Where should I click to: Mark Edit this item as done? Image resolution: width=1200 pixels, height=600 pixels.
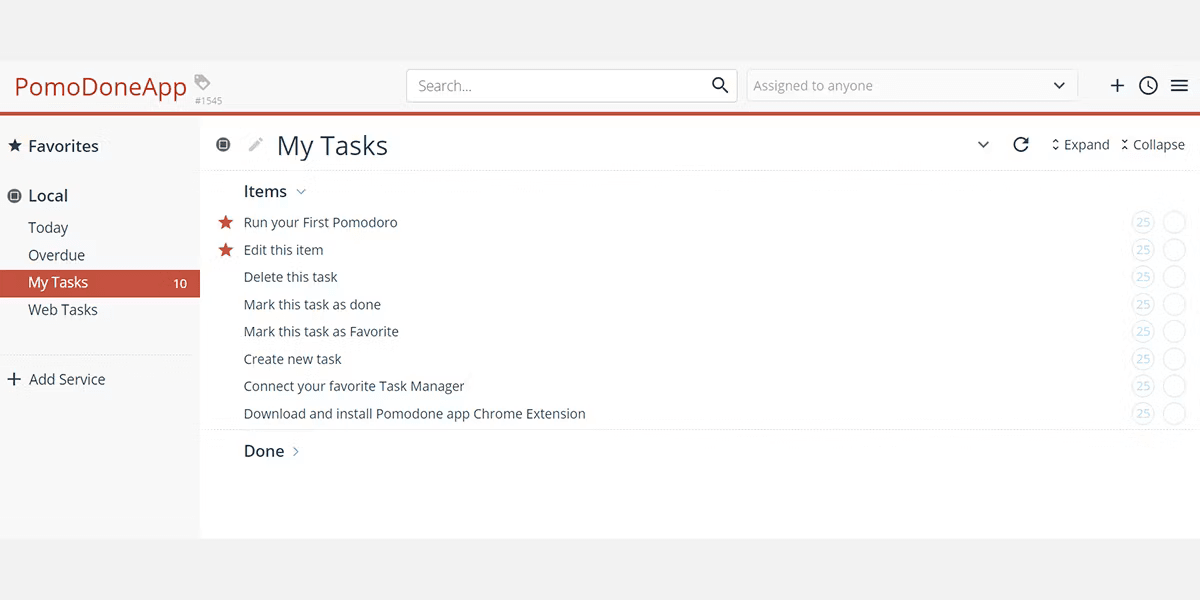point(1175,250)
